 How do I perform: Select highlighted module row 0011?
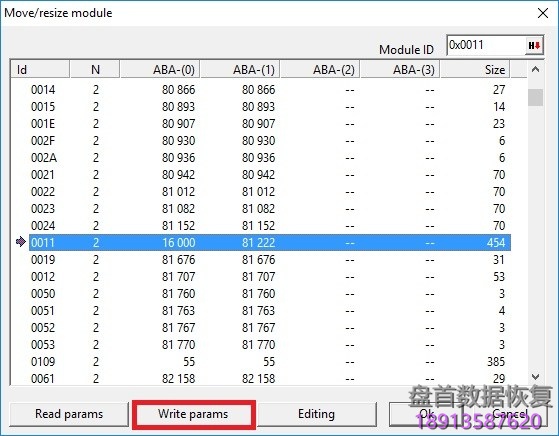pos(270,243)
